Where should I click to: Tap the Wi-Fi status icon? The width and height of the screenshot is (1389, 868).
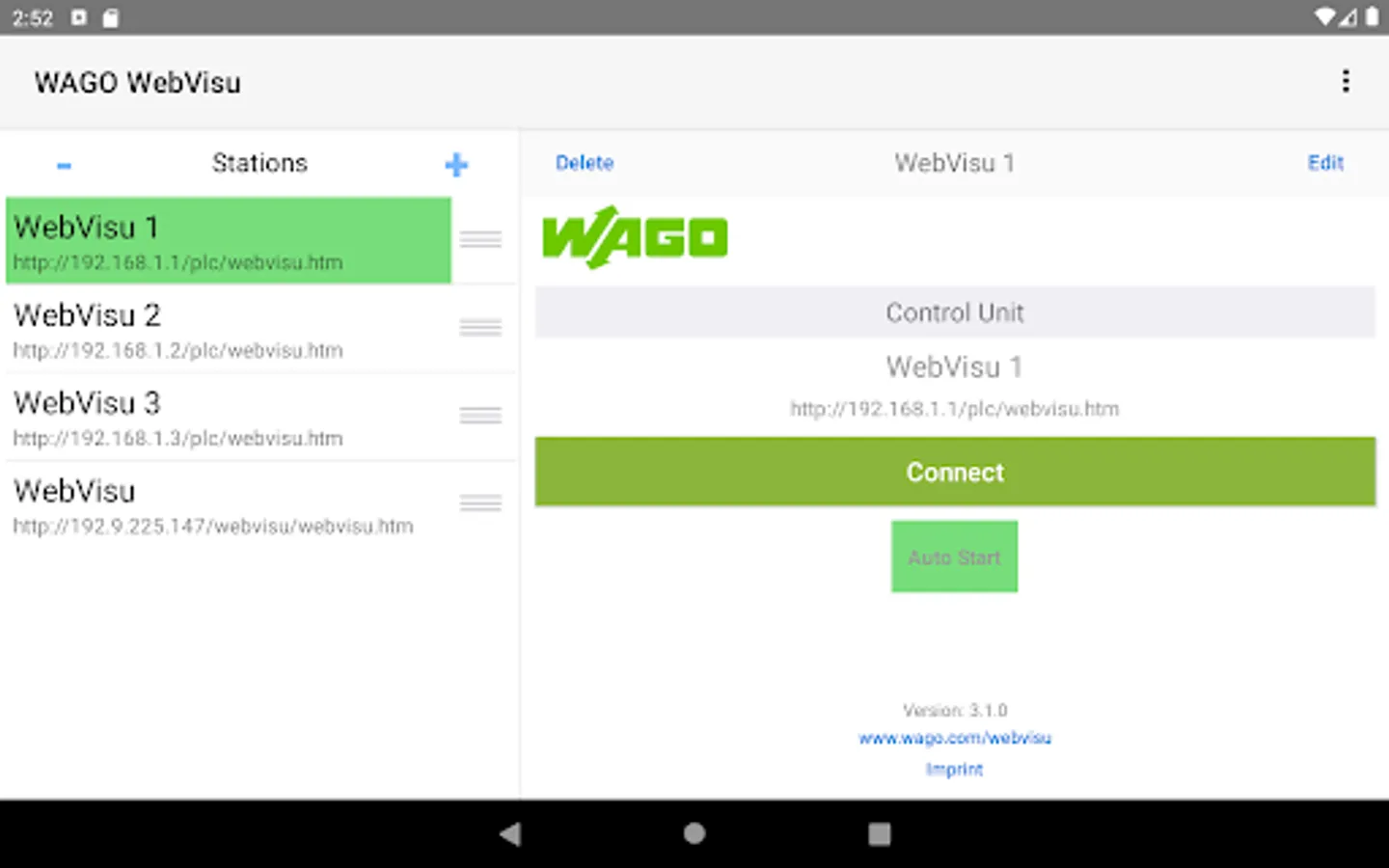point(1324,17)
